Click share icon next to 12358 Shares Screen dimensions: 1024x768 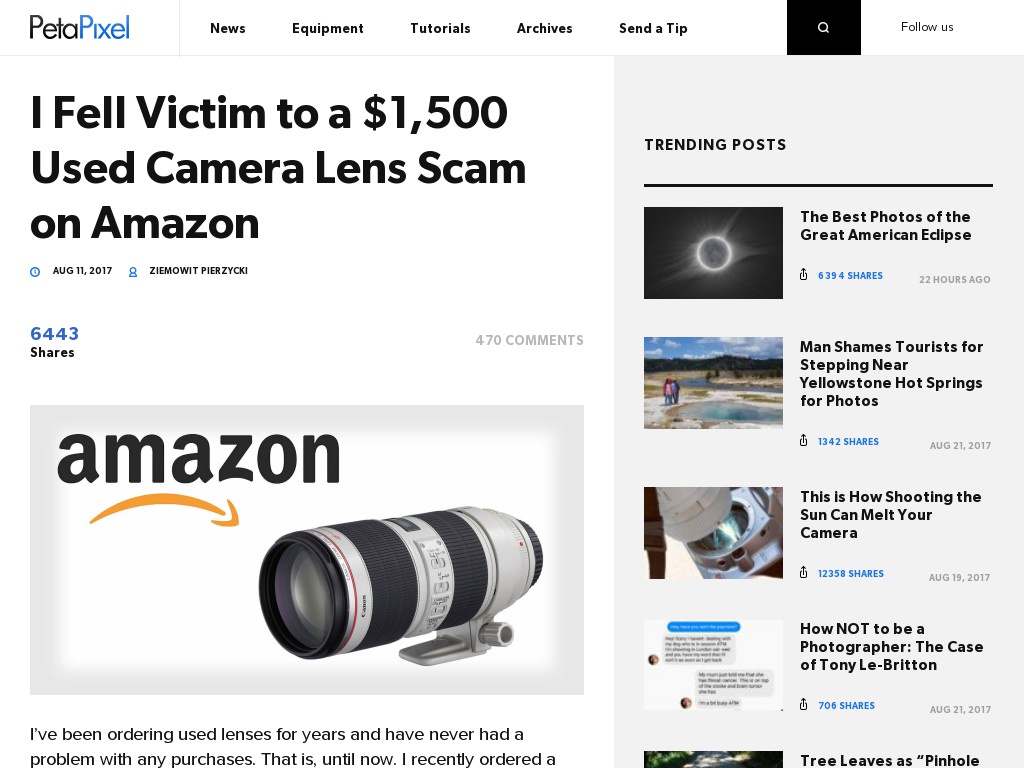[x=804, y=573]
